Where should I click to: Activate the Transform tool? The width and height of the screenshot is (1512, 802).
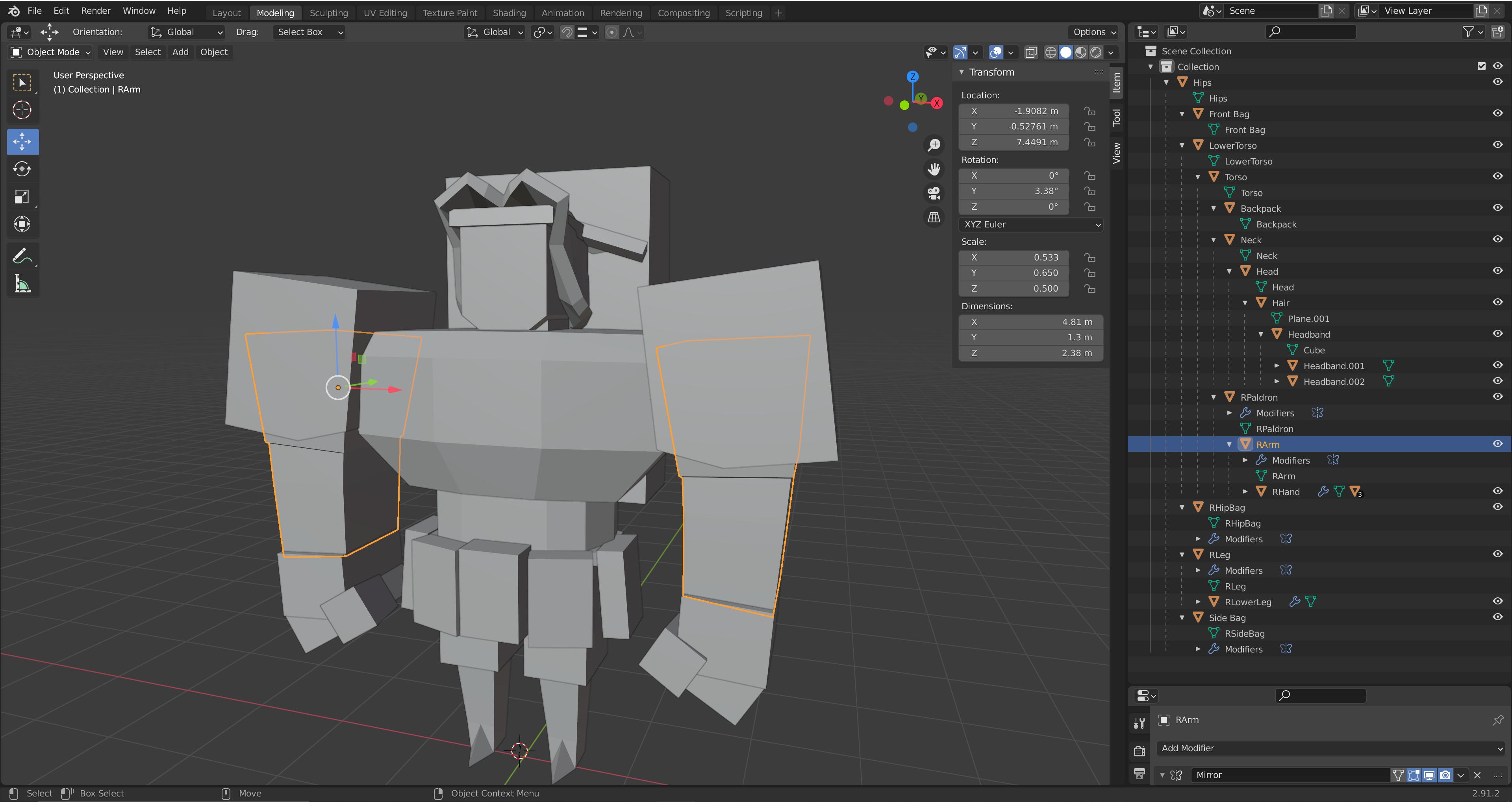click(22, 224)
